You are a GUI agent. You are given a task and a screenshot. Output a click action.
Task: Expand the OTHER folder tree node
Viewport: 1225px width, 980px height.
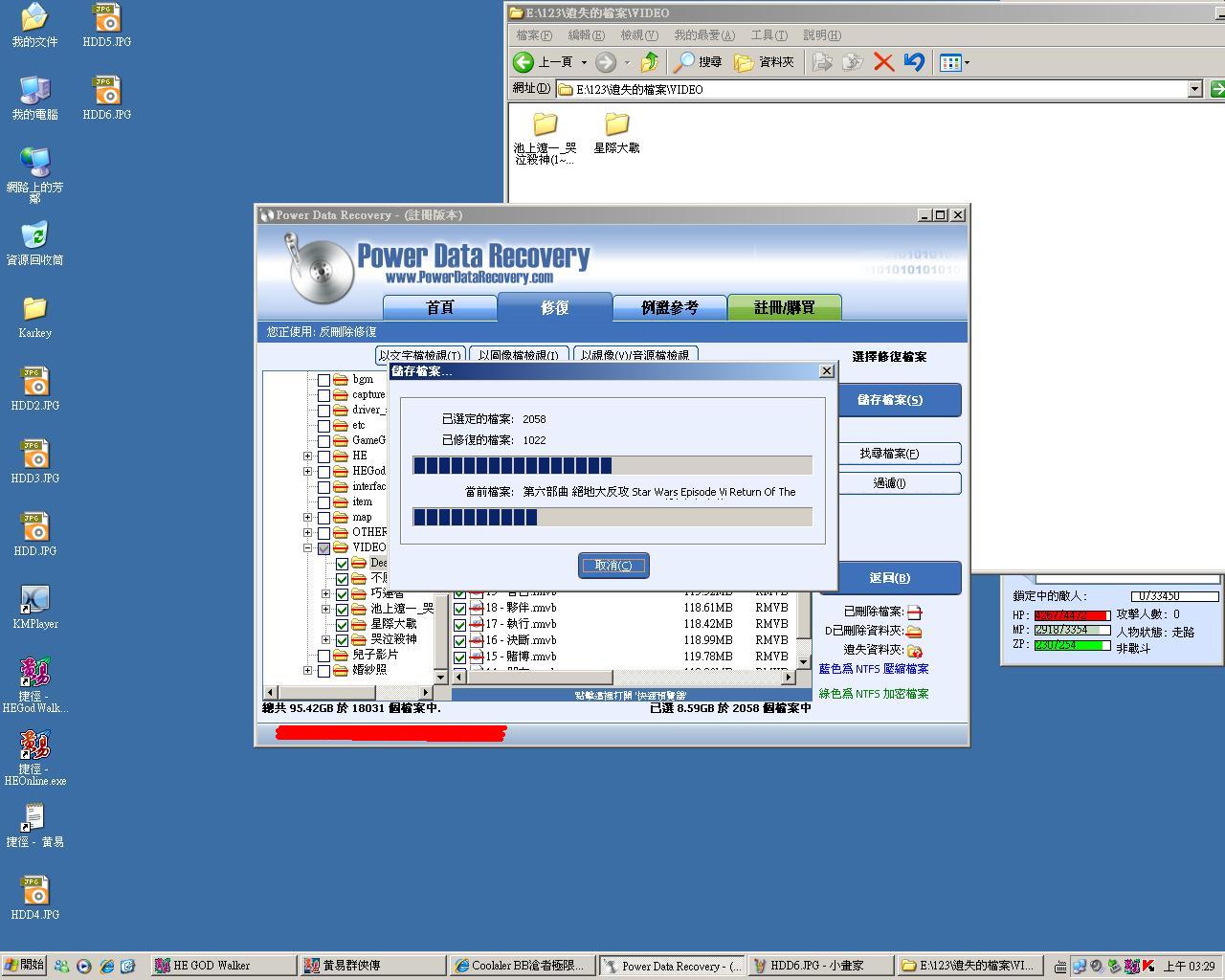(x=308, y=532)
